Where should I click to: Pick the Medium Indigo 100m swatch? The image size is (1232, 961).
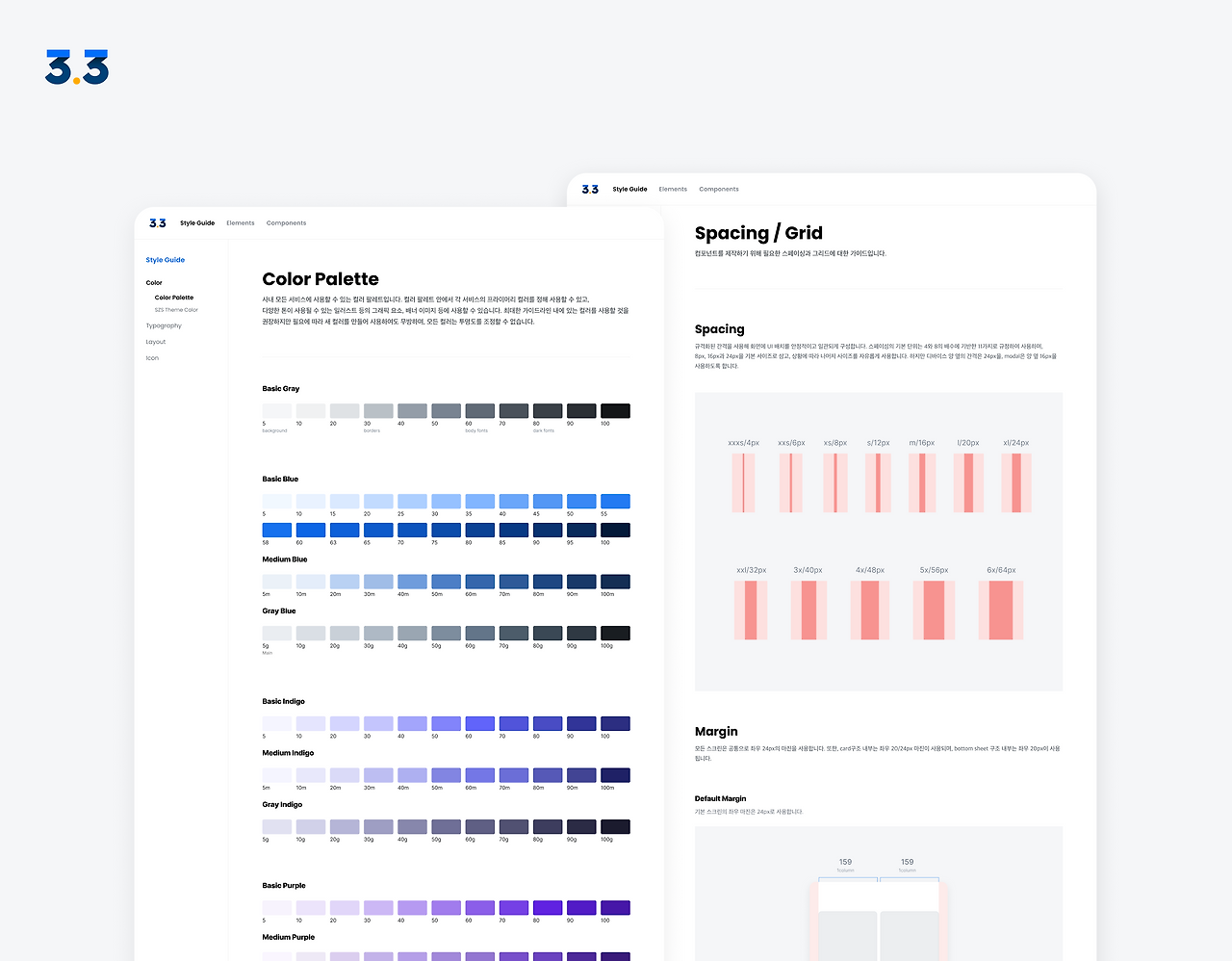(615, 775)
